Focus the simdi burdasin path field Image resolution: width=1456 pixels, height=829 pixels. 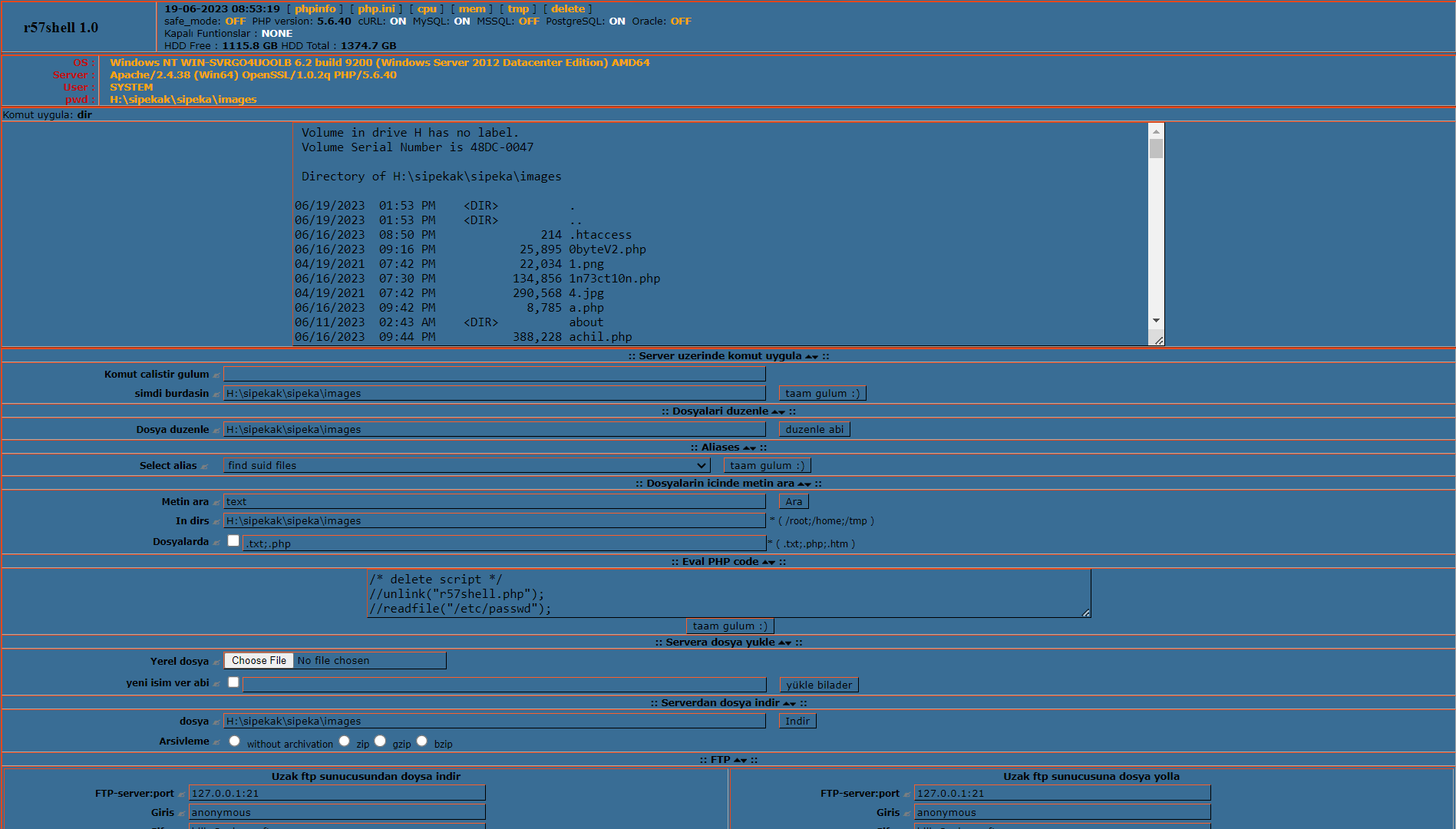tap(494, 393)
